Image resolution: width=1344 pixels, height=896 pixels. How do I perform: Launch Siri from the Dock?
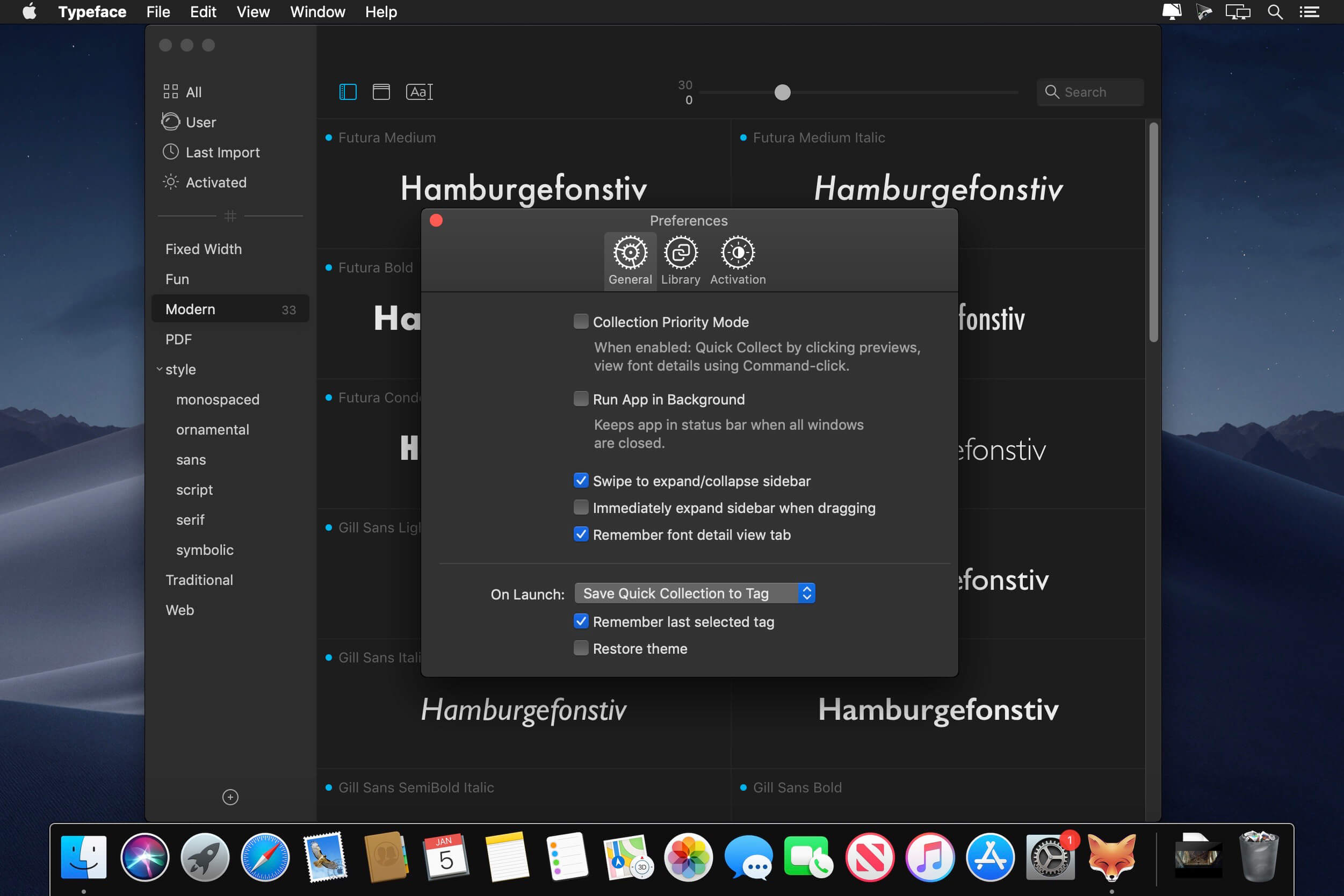144,857
